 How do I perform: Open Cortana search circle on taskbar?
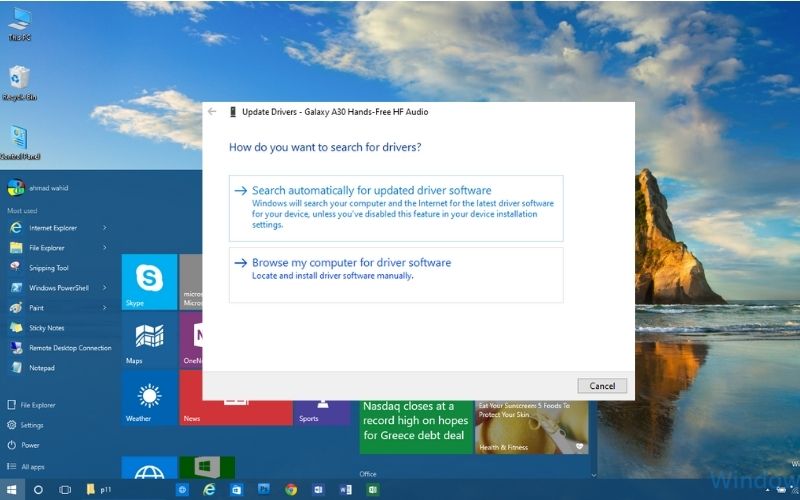38,490
